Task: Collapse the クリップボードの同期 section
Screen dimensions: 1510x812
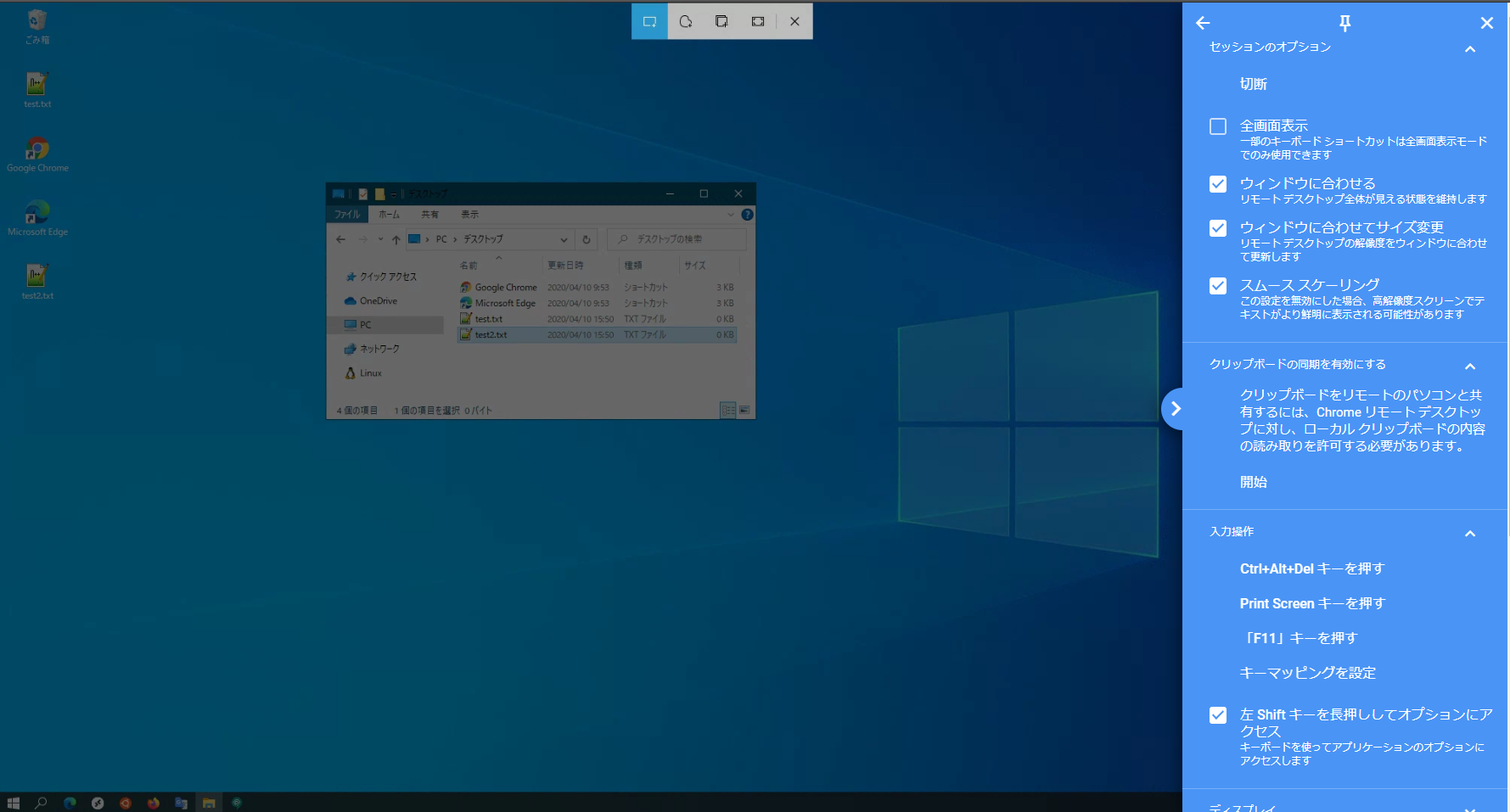Action: click(x=1470, y=367)
